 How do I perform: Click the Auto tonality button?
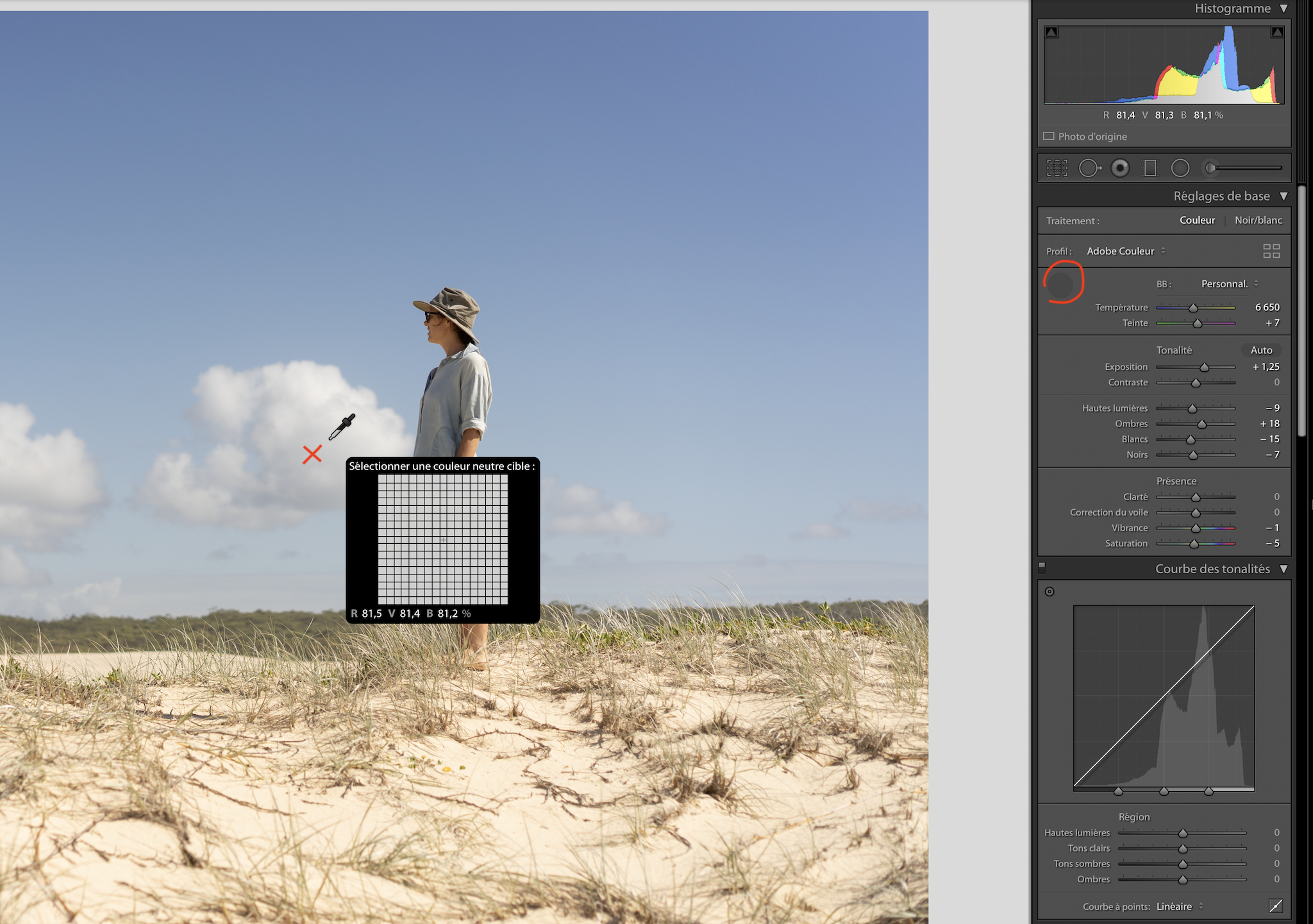click(1261, 350)
